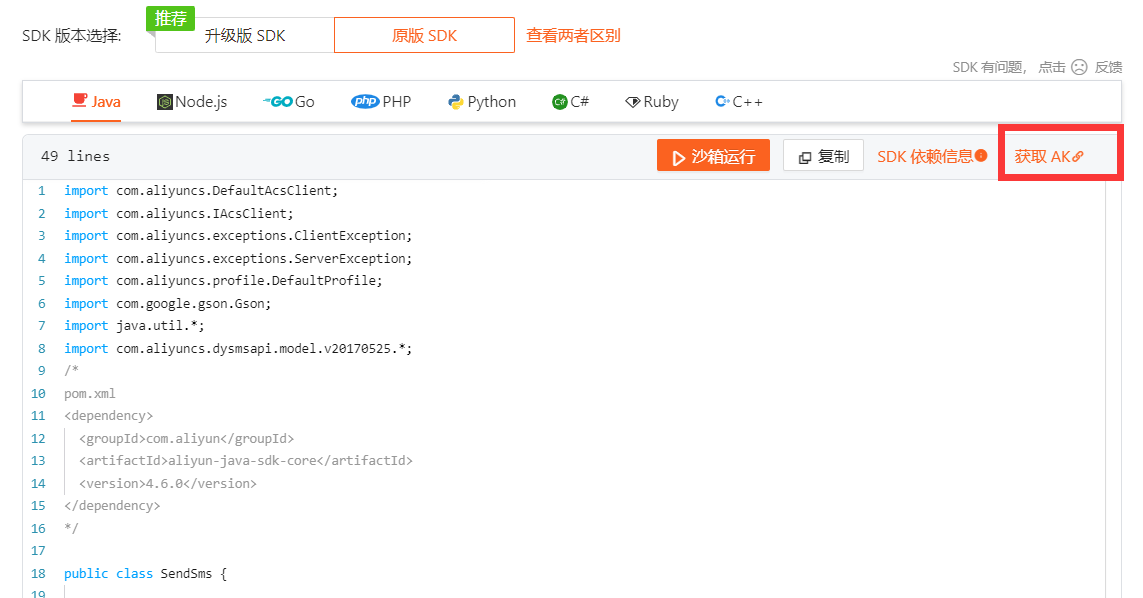1143x598 pixels.
Task: Click line 2 import IAcsClient
Action: point(179,214)
